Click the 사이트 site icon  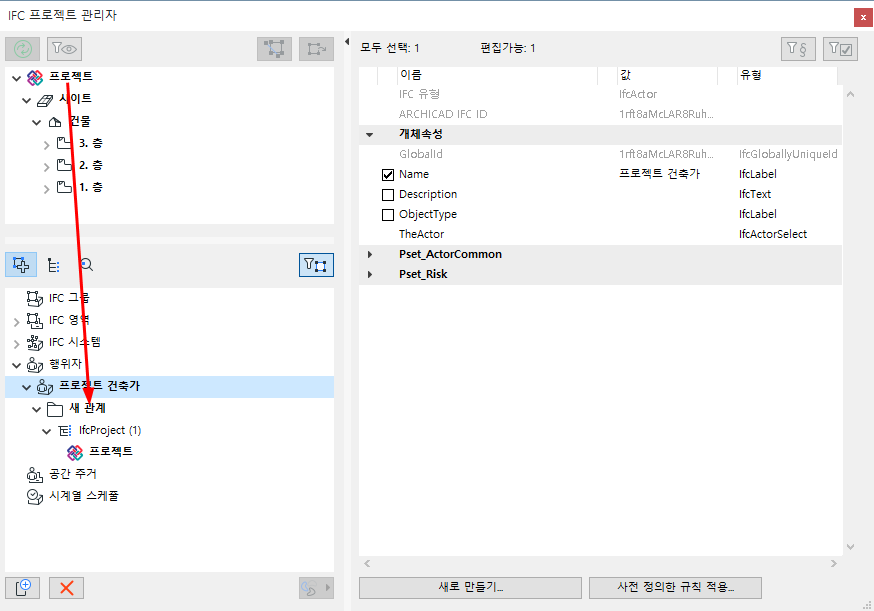tap(45, 100)
